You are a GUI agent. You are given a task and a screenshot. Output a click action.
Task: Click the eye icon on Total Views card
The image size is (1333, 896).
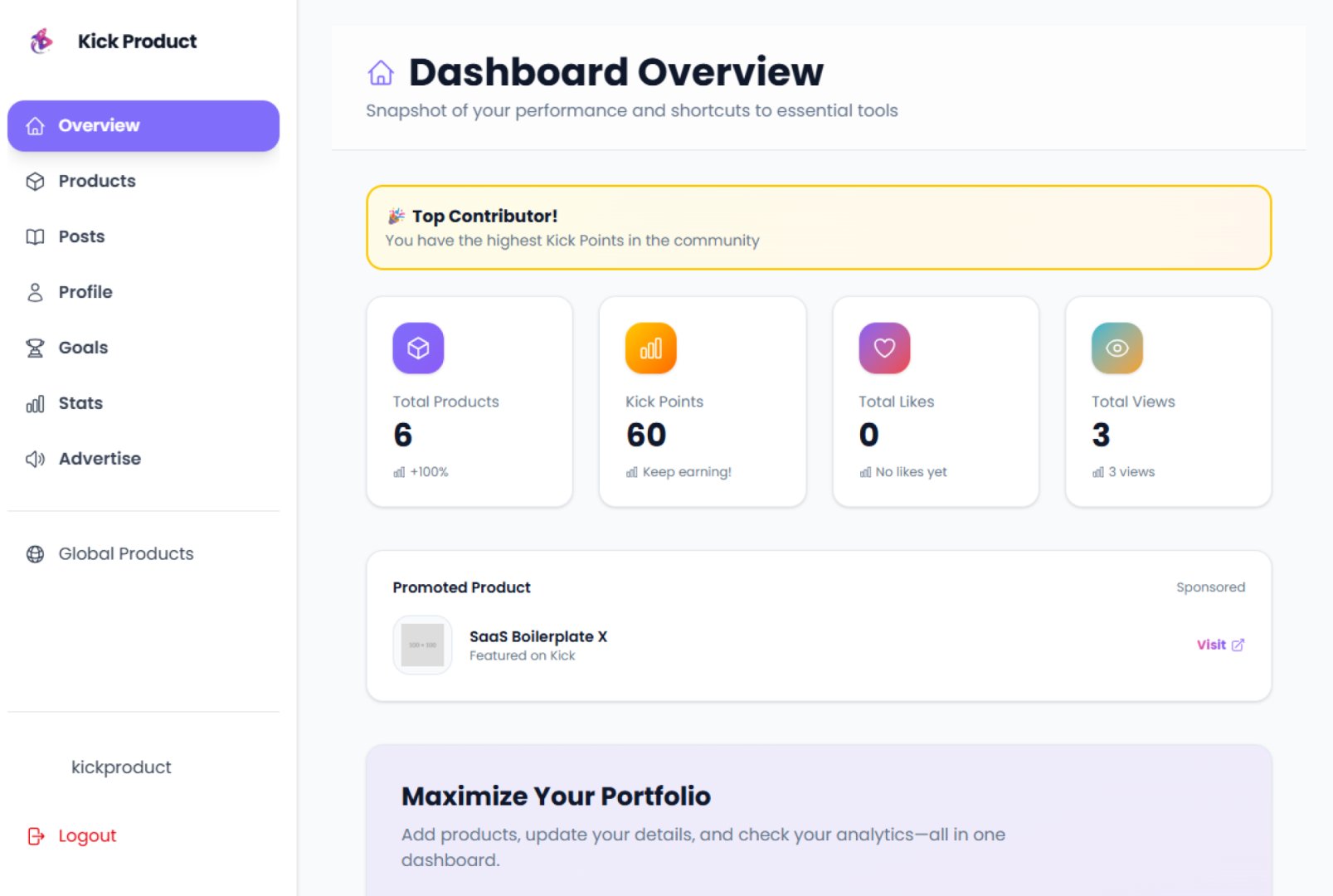(1117, 348)
